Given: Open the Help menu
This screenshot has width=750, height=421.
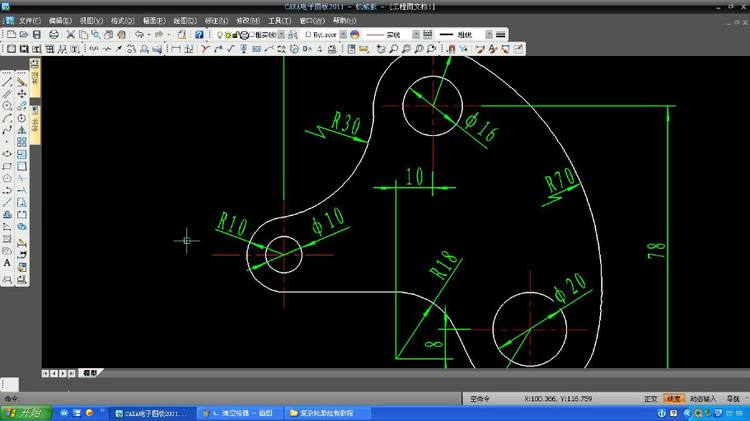Looking at the screenshot, I should point(344,21).
